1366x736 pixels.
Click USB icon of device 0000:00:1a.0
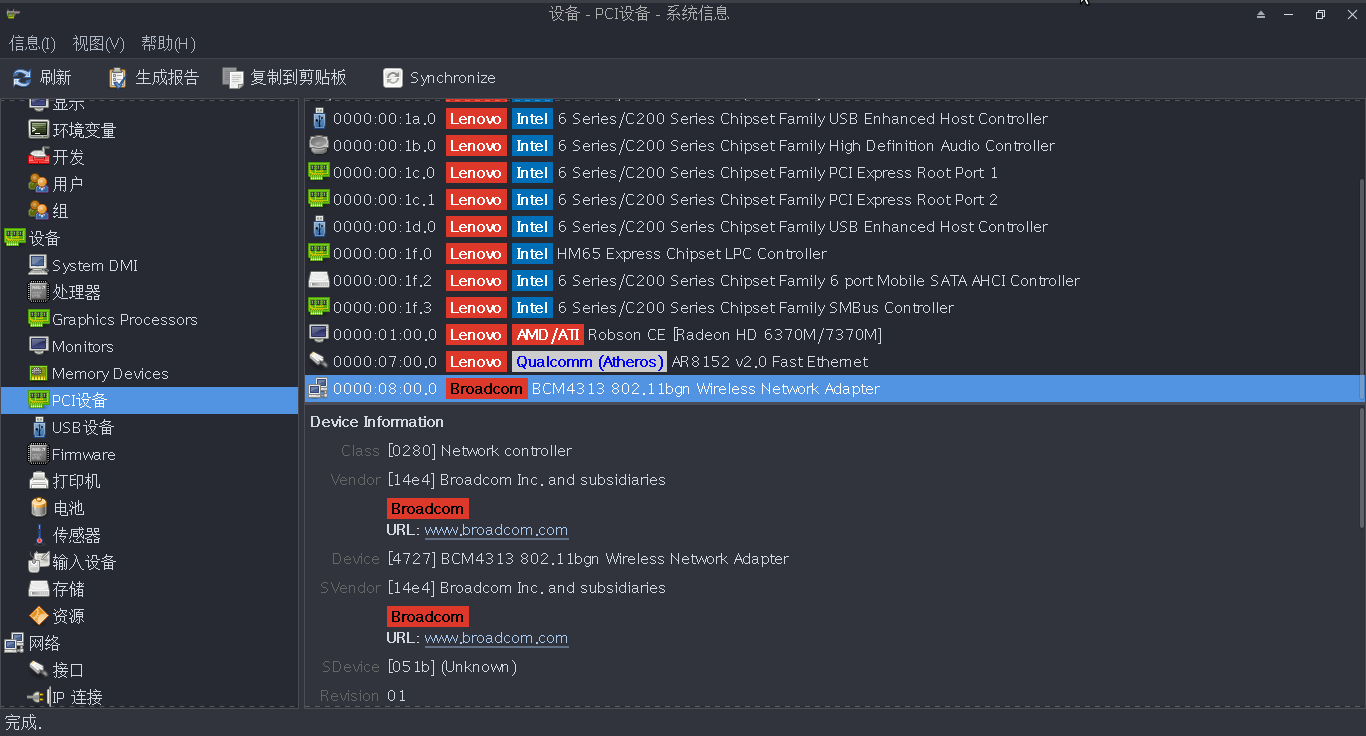(319, 118)
